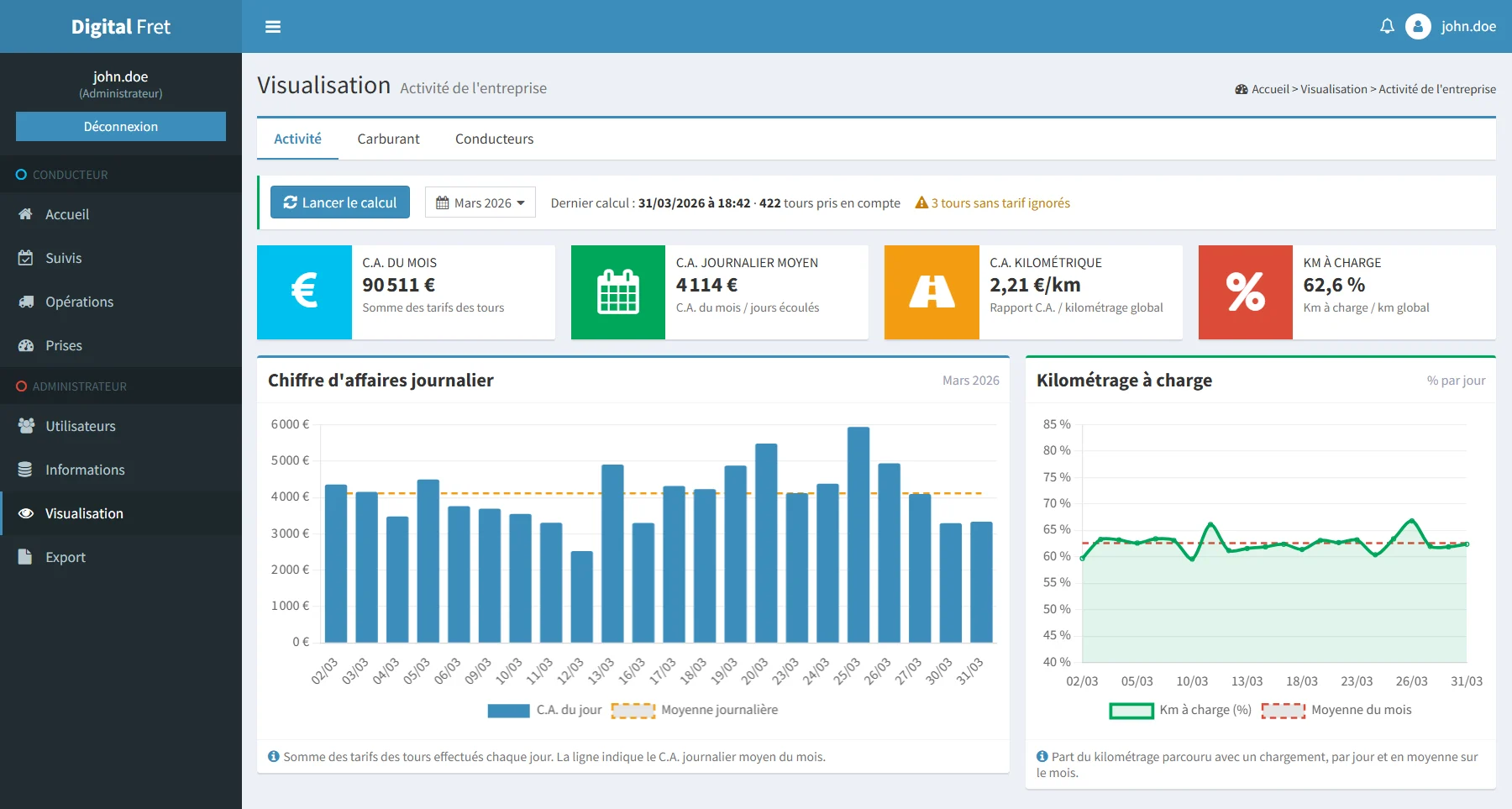
Task: Open Prises in the sidebar menu
Action: 121,345
